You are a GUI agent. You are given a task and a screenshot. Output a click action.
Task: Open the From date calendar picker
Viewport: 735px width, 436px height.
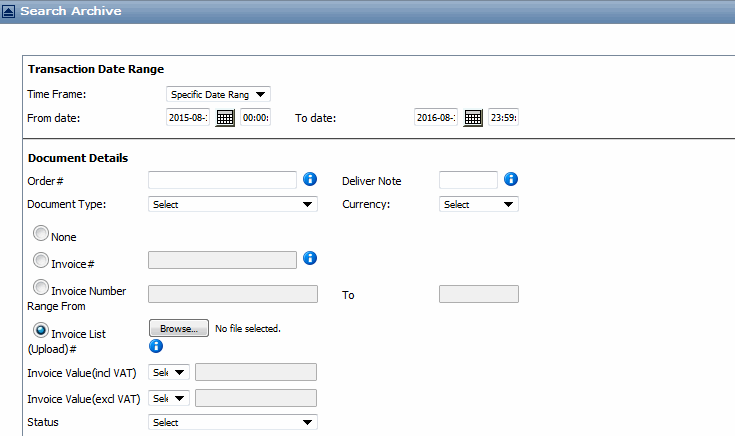point(225,118)
